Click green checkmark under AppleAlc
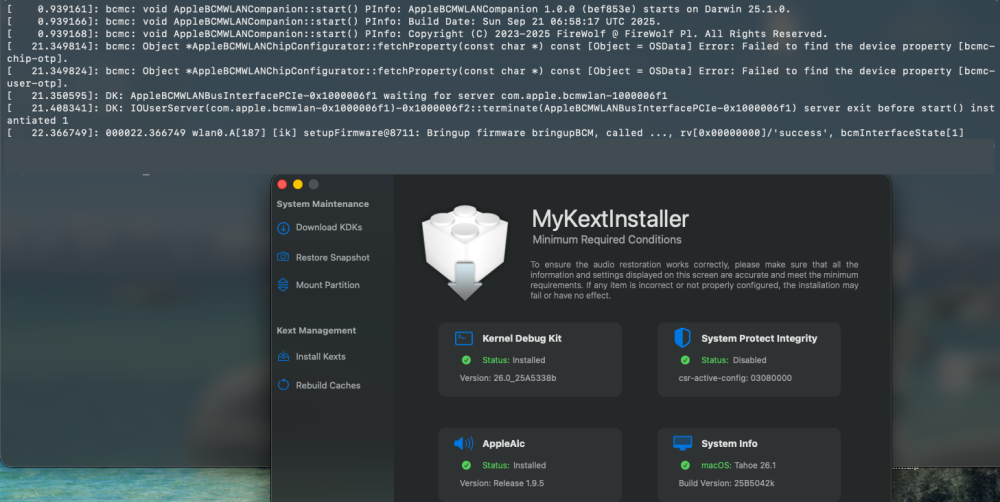 466,465
